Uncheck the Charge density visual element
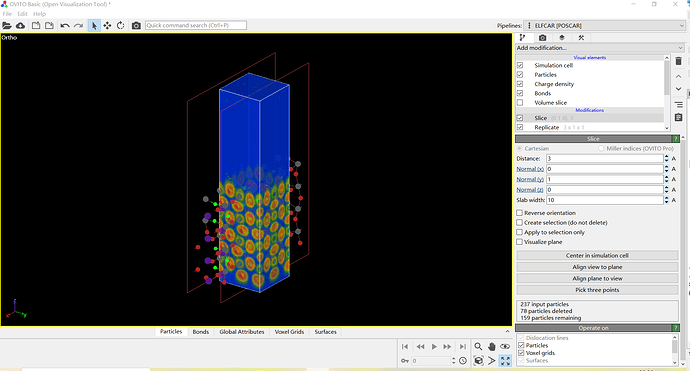690x371 pixels. click(x=520, y=84)
